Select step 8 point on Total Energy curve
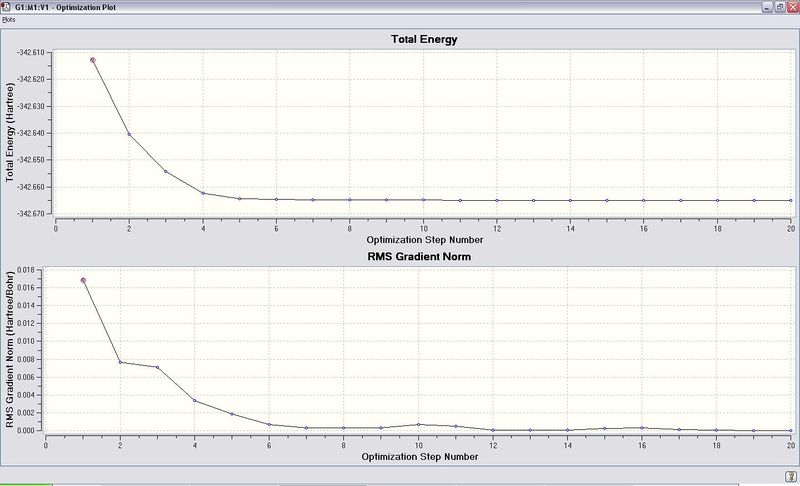This screenshot has width=800, height=486. [350, 200]
